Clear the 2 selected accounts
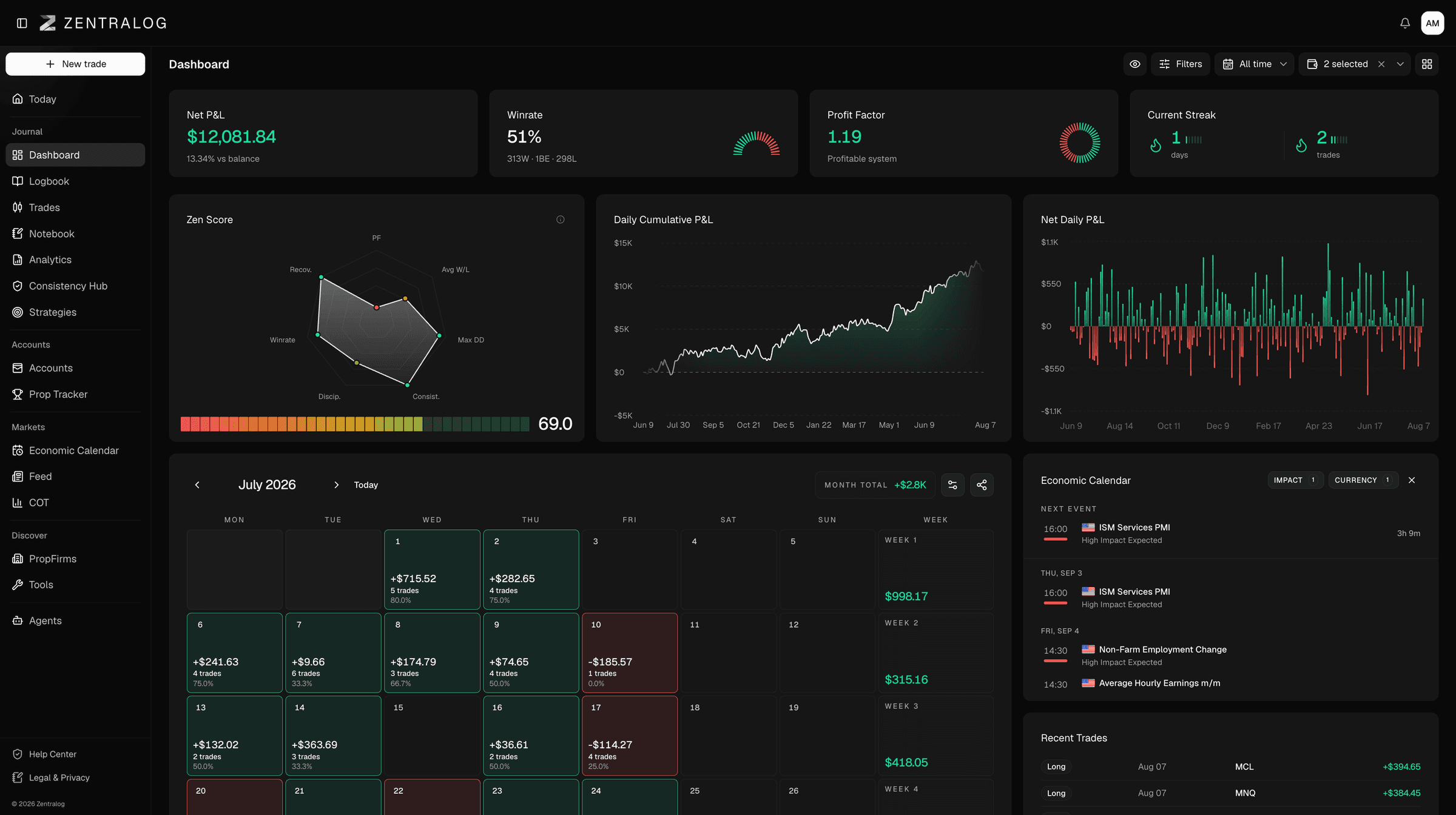 click(1381, 64)
